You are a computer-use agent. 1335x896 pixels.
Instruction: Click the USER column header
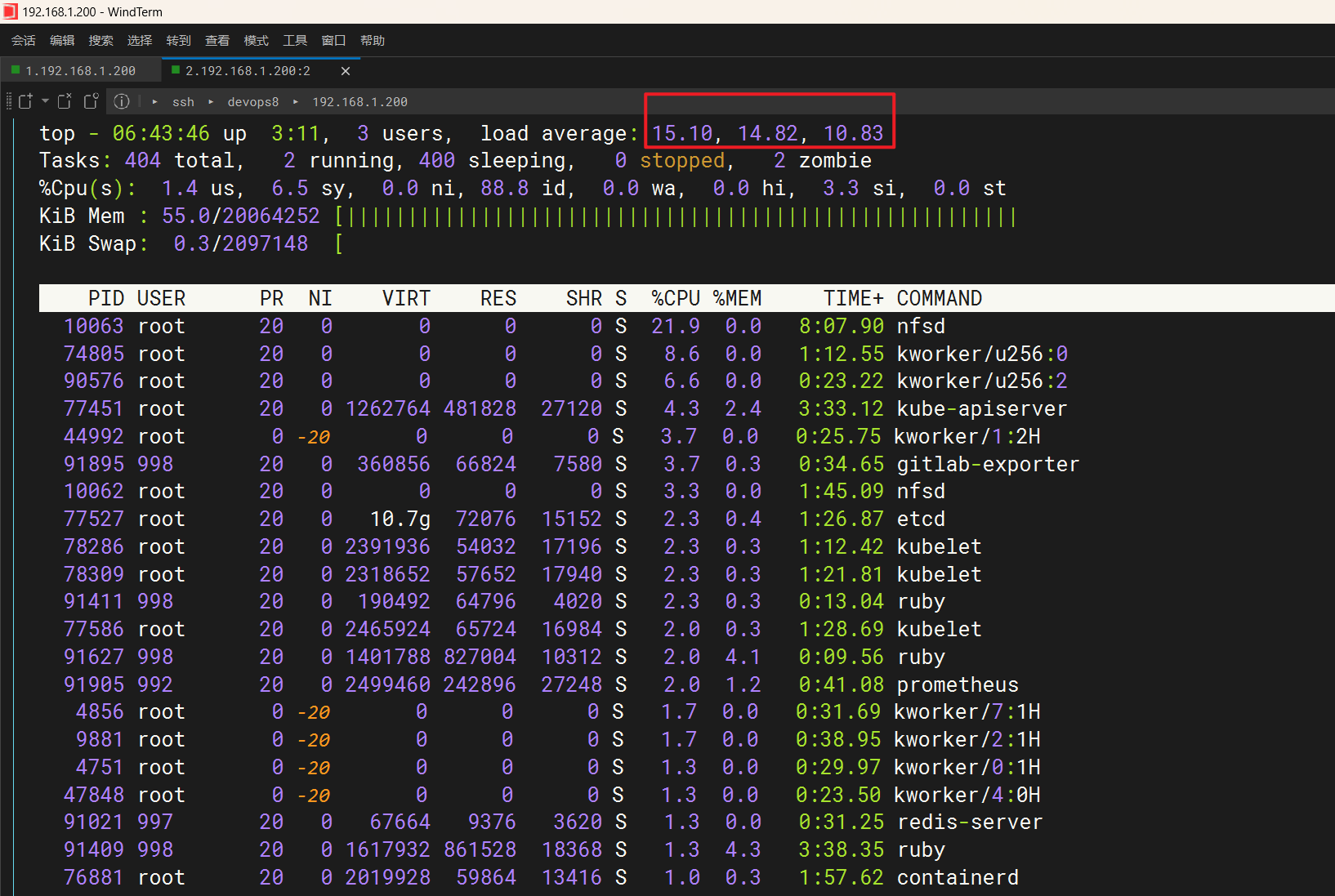[161, 298]
